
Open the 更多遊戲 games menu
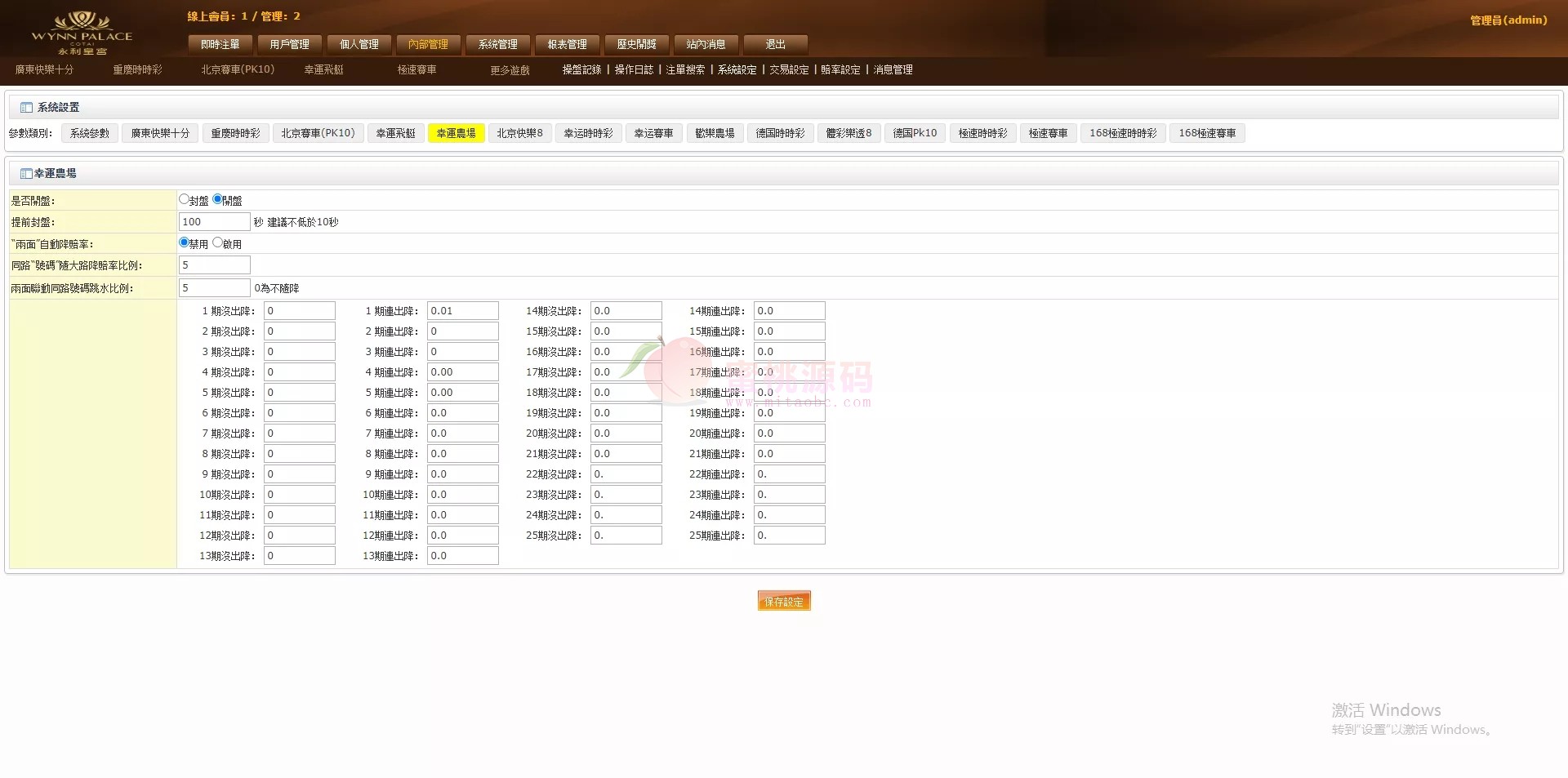tap(510, 70)
